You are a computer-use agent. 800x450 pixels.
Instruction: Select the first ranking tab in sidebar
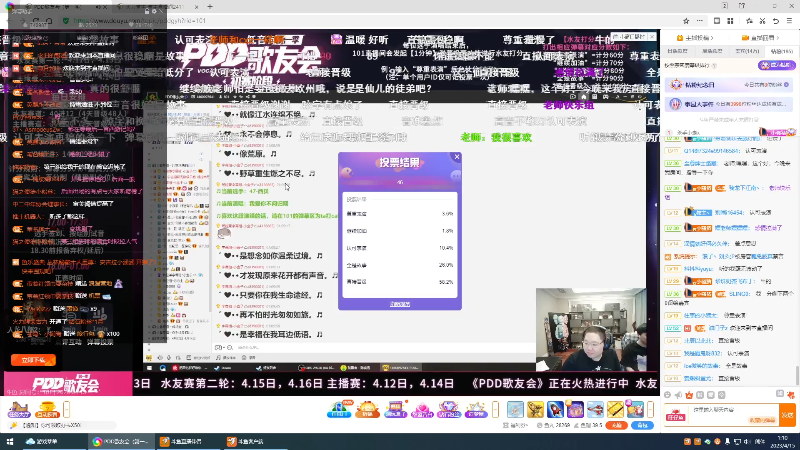pyautogui.click(x=678, y=51)
